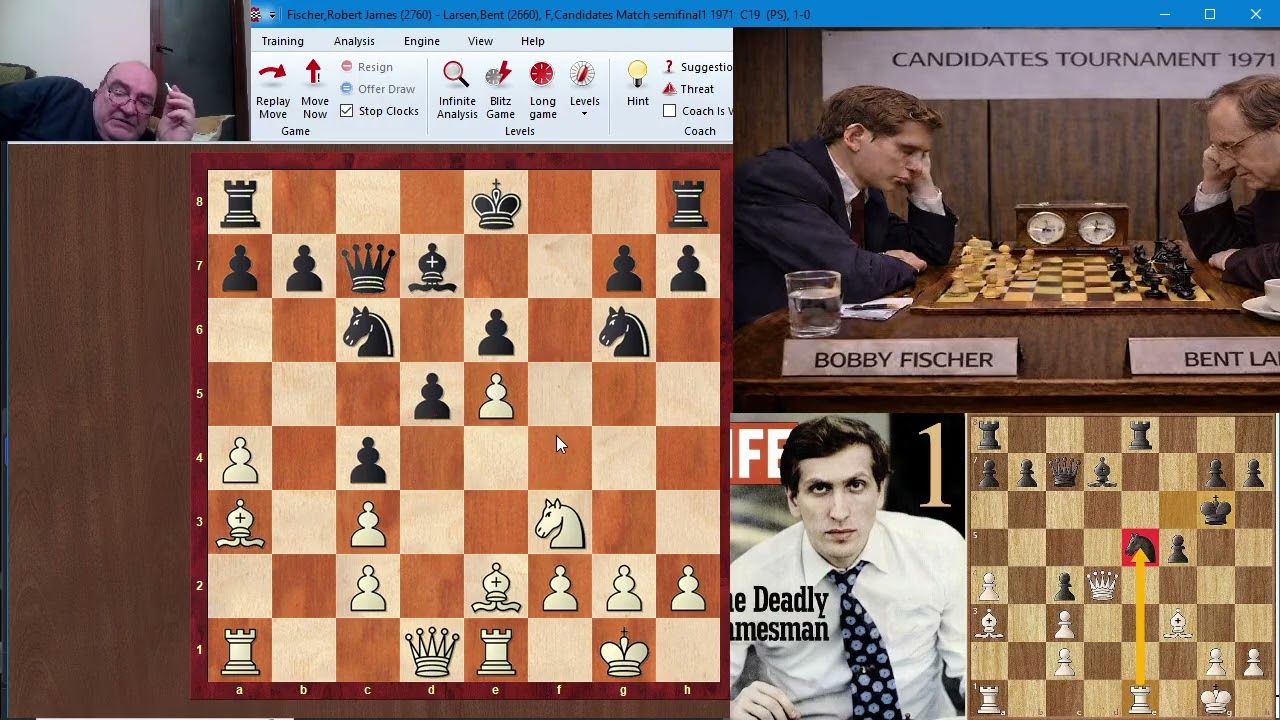Select the black knight on c6
This screenshot has width=1280, height=720.
[368, 330]
